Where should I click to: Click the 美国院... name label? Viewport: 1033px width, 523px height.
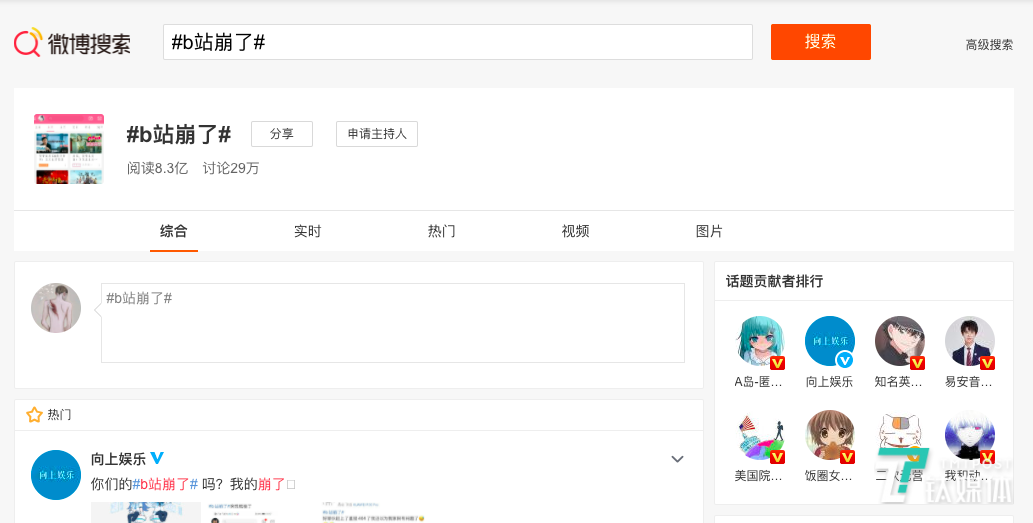[x=758, y=476]
